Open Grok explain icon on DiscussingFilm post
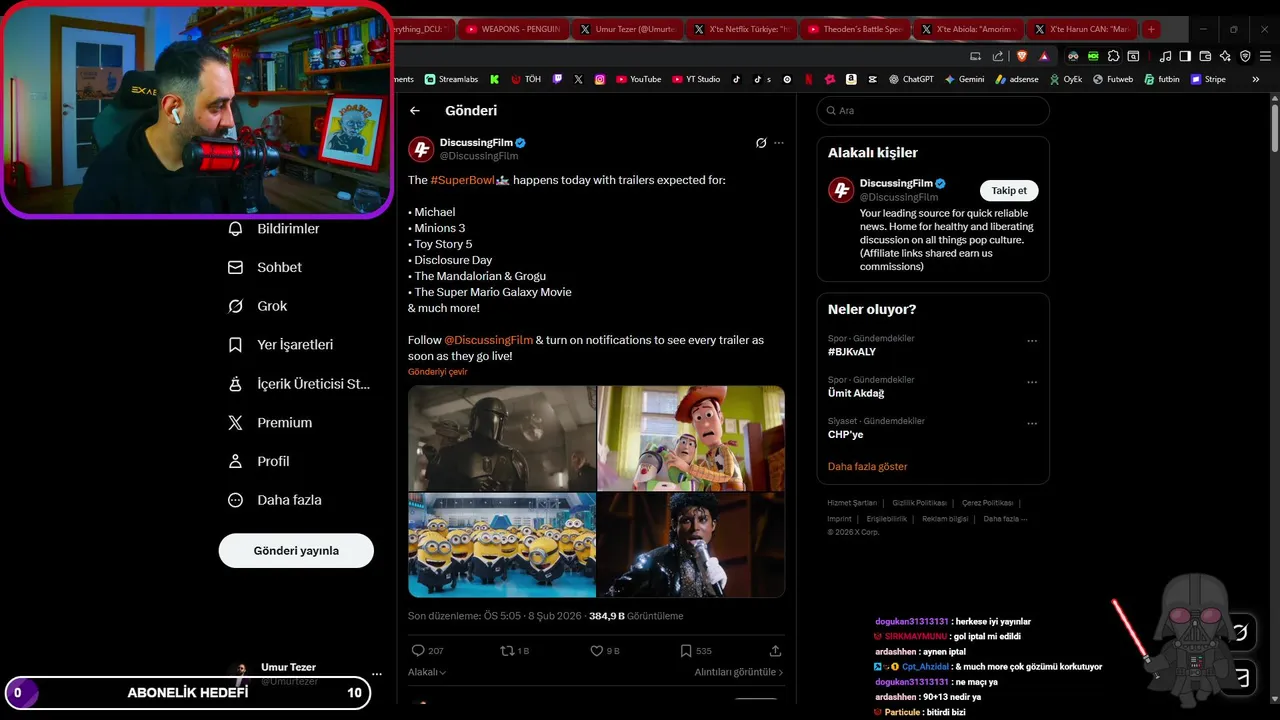The image size is (1280, 720). pyautogui.click(x=761, y=143)
